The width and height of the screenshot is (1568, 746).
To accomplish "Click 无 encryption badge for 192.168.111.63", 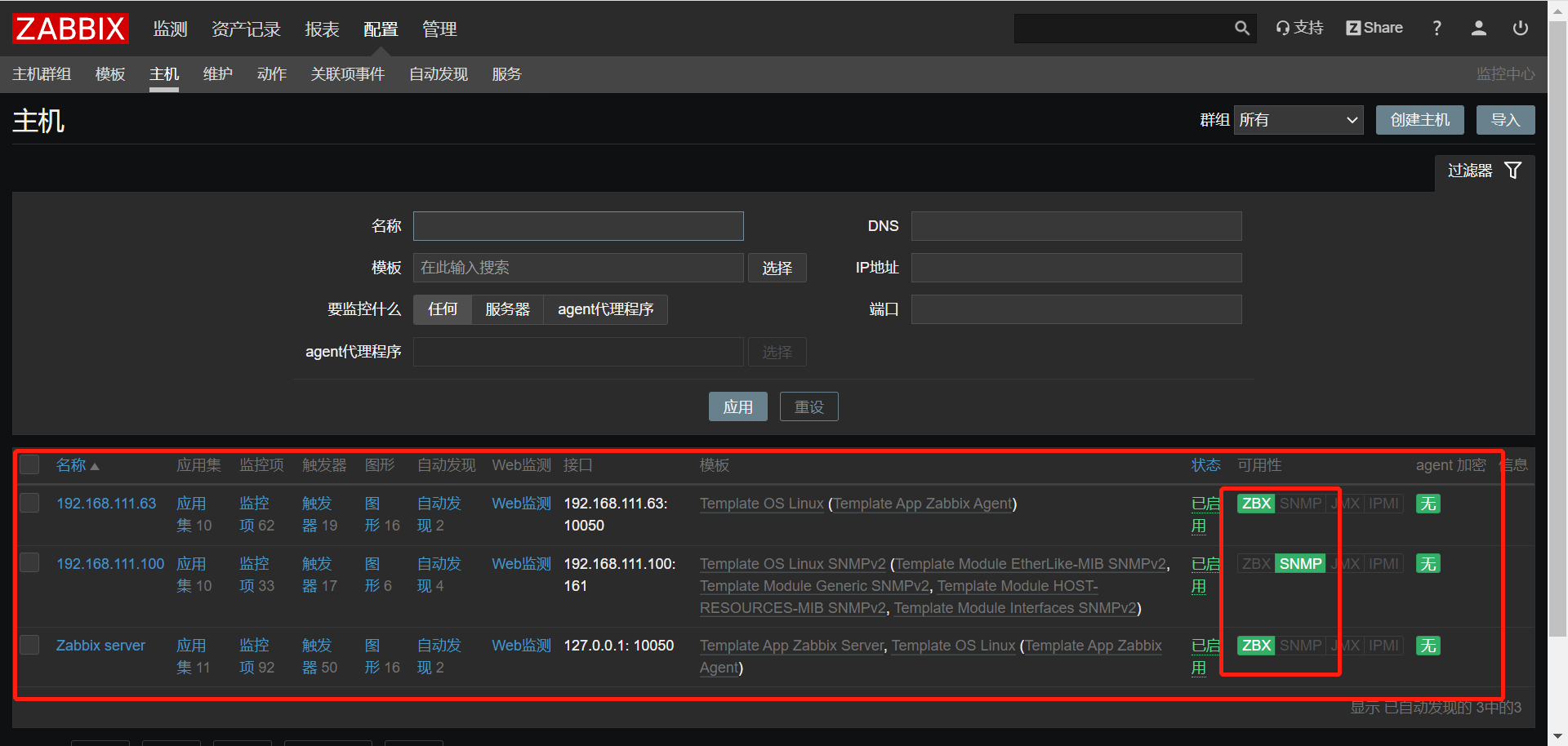I will 1428,504.
